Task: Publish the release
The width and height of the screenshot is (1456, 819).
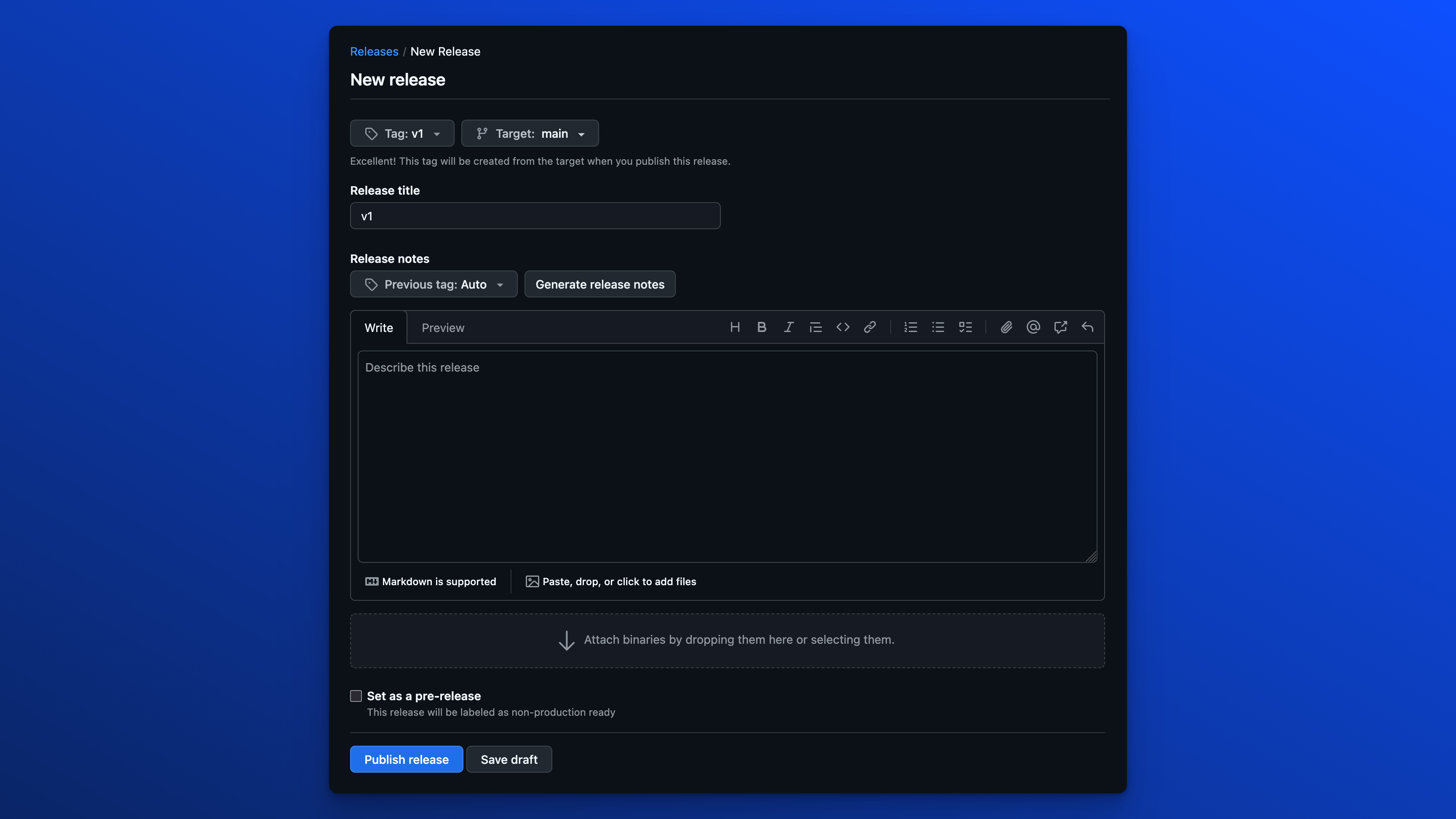Action: [406, 759]
